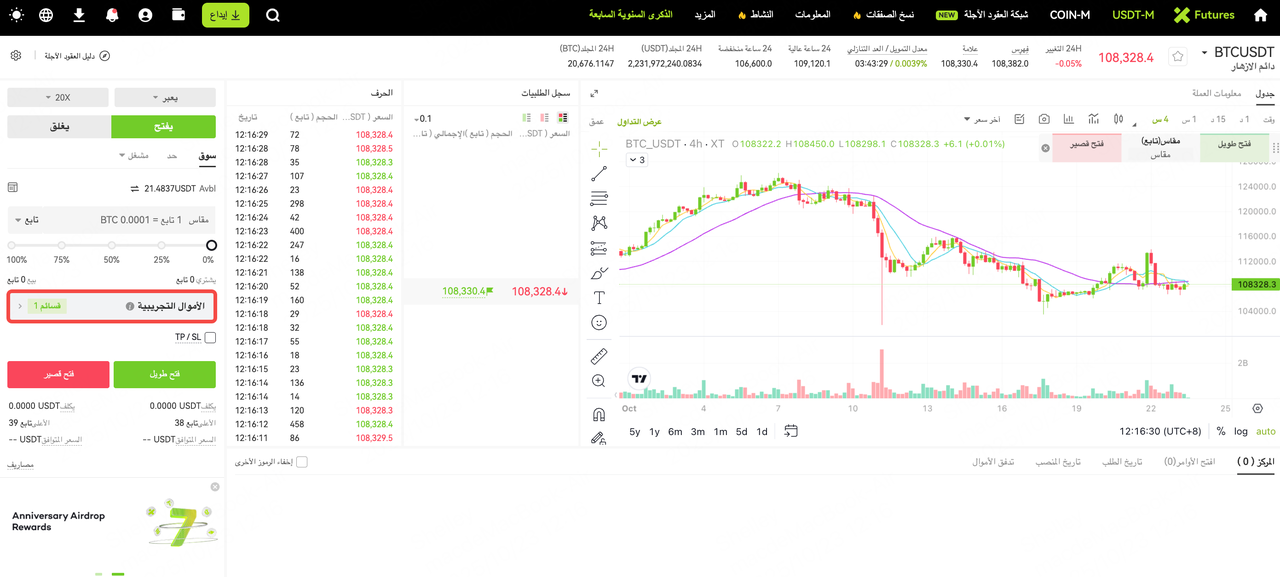Open the wallet icon in header
Viewport: 1280px width, 577px height.
(x=179, y=15)
